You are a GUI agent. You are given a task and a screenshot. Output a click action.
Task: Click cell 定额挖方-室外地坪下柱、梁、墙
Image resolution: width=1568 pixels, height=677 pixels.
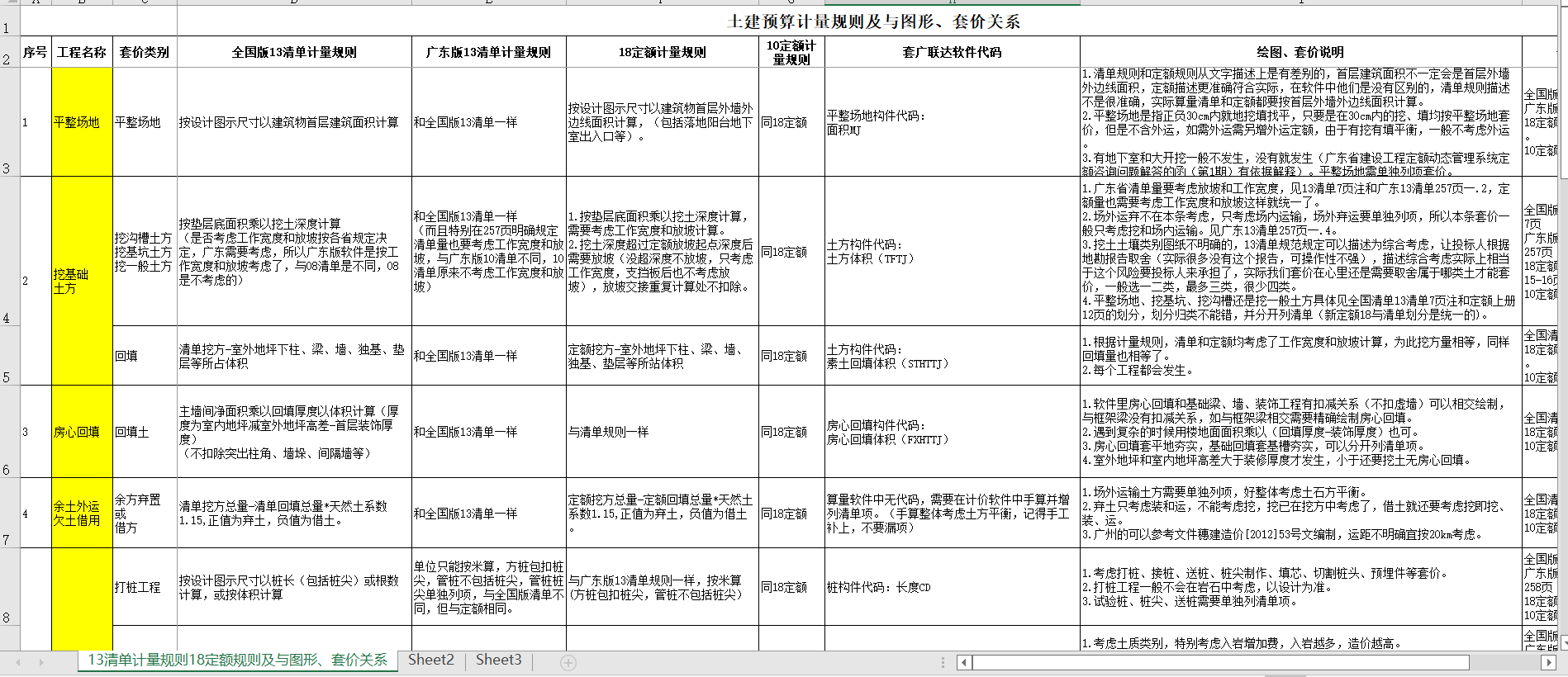point(663,356)
